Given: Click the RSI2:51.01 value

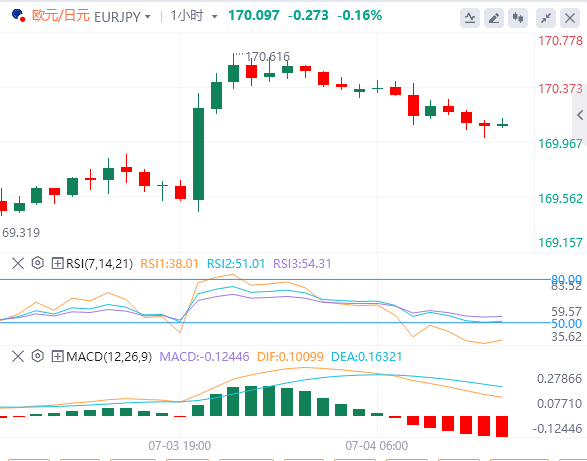Looking at the screenshot, I should point(236,264).
